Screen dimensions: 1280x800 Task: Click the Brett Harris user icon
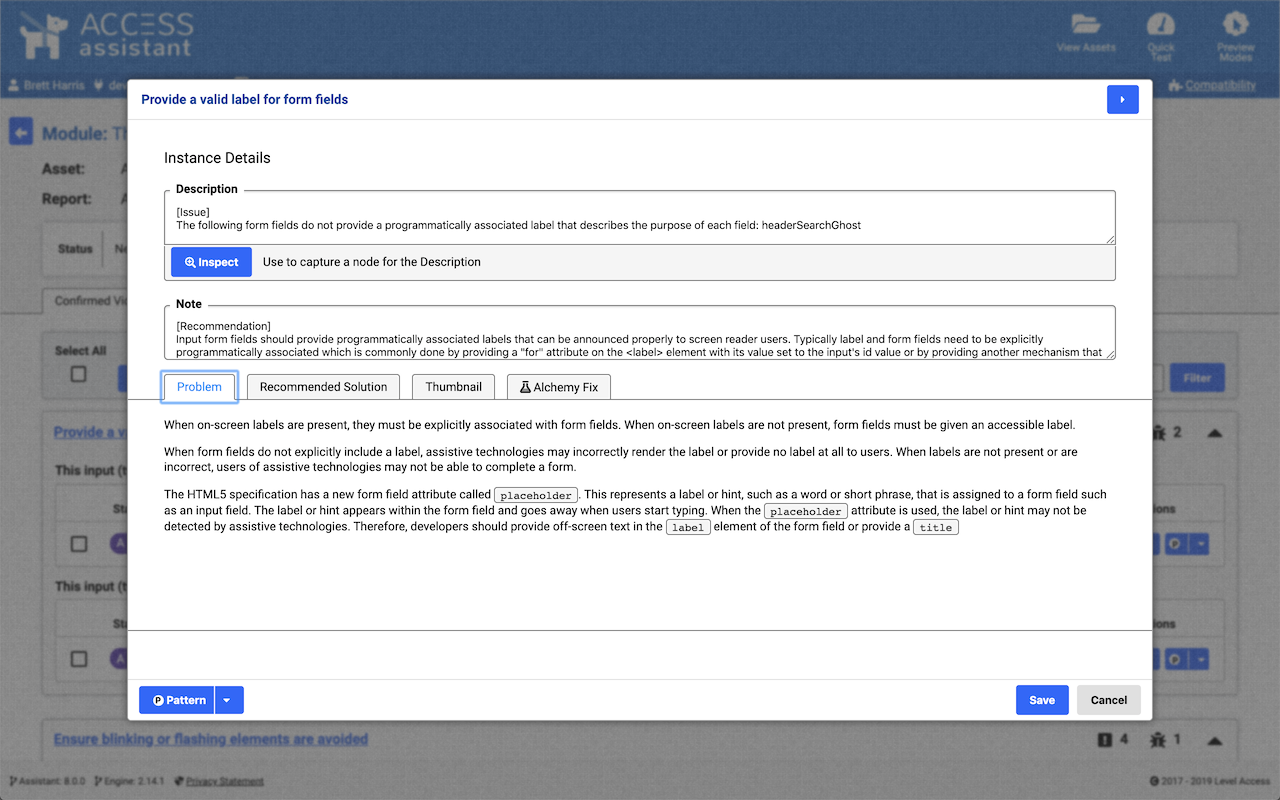14,86
